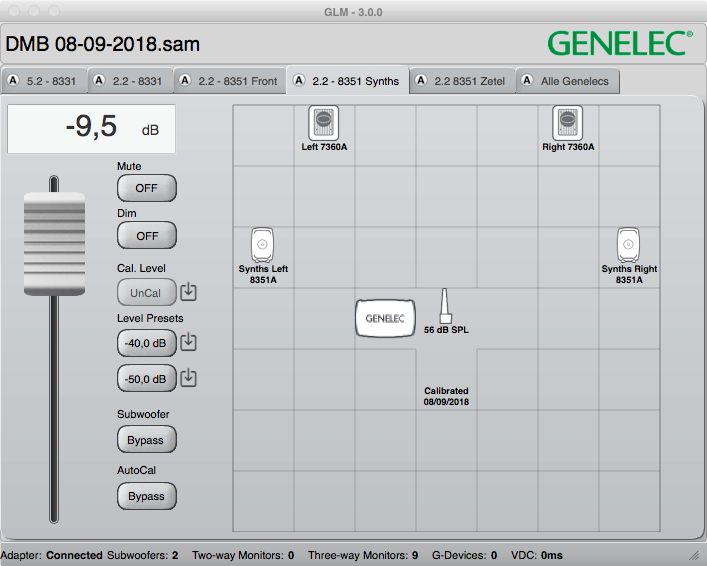Click the master volume fader knob

[54, 244]
